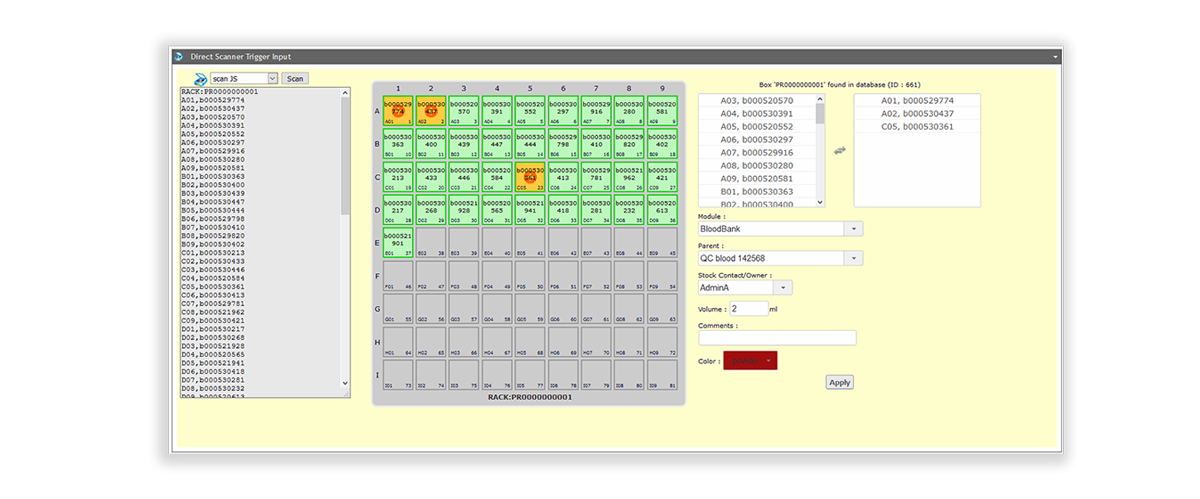
Task: Select rack well A03 with tube 570
Action: tap(464, 111)
